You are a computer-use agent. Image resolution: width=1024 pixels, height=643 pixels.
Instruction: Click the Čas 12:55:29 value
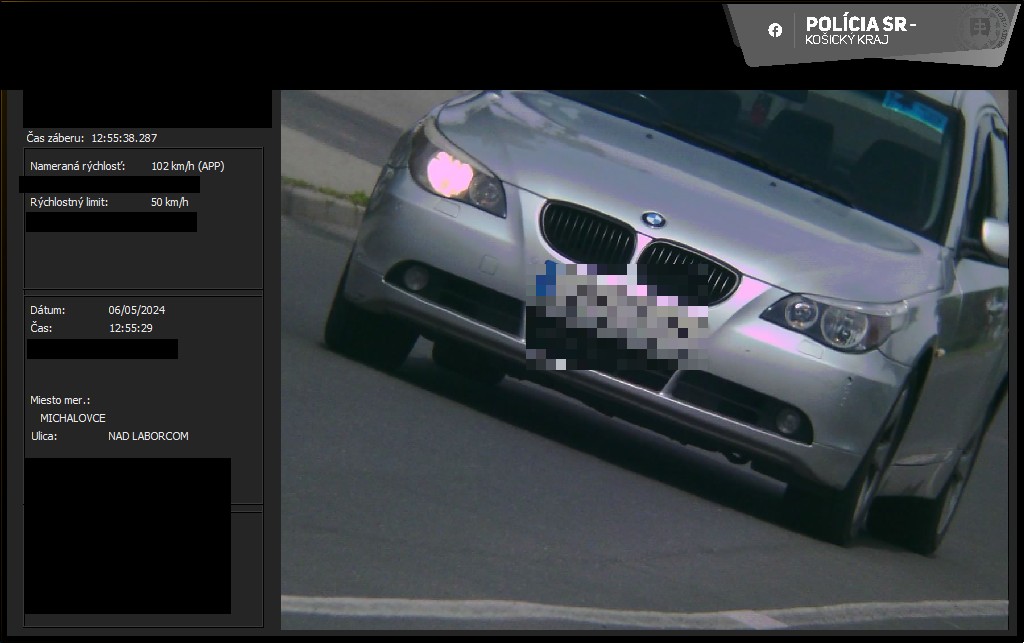point(131,328)
